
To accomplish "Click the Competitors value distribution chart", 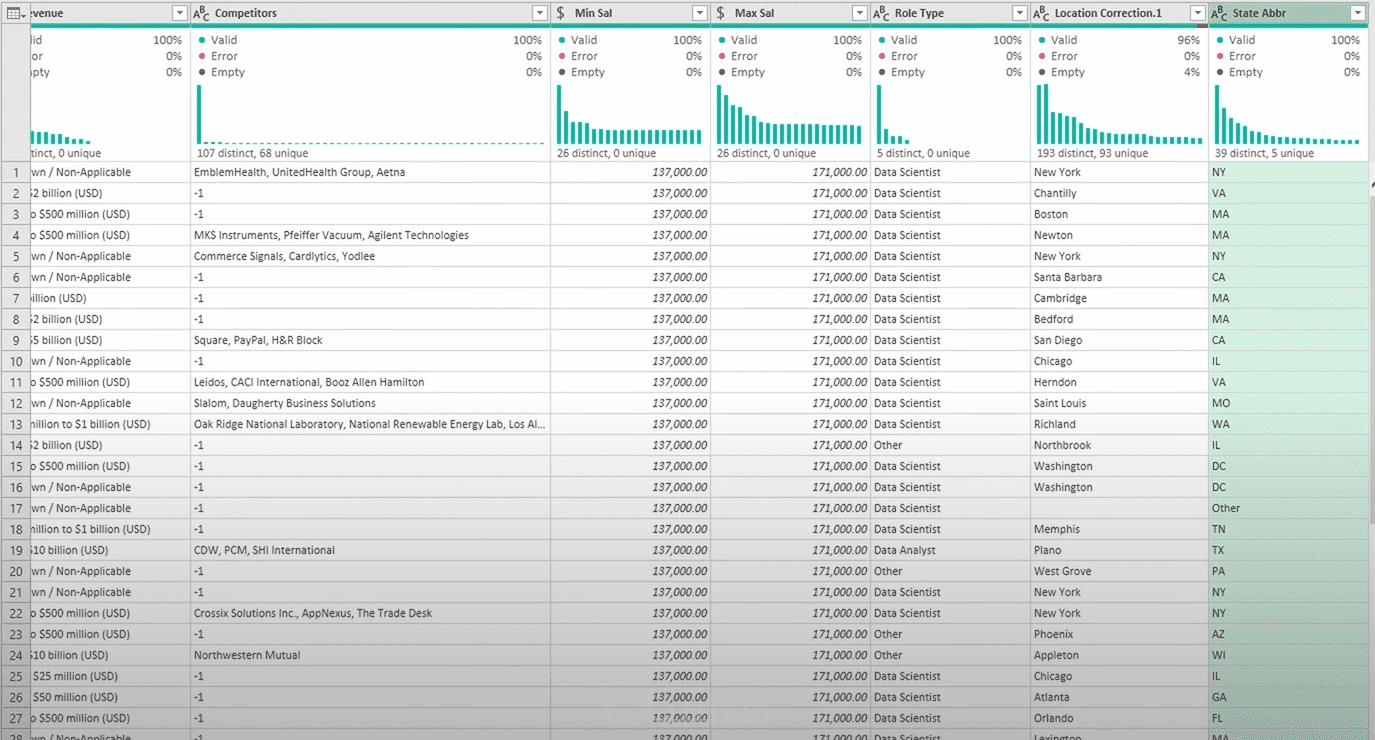I will pos(370,115).
